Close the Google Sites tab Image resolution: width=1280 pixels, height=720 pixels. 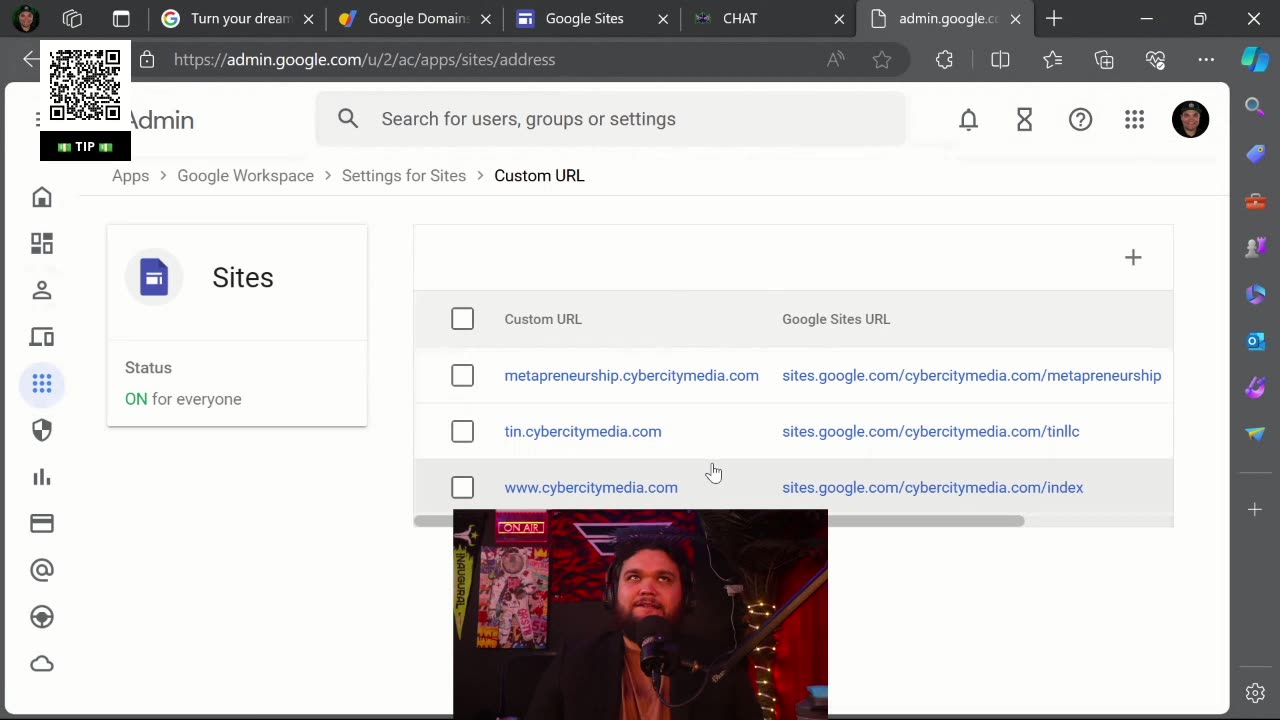664,19
